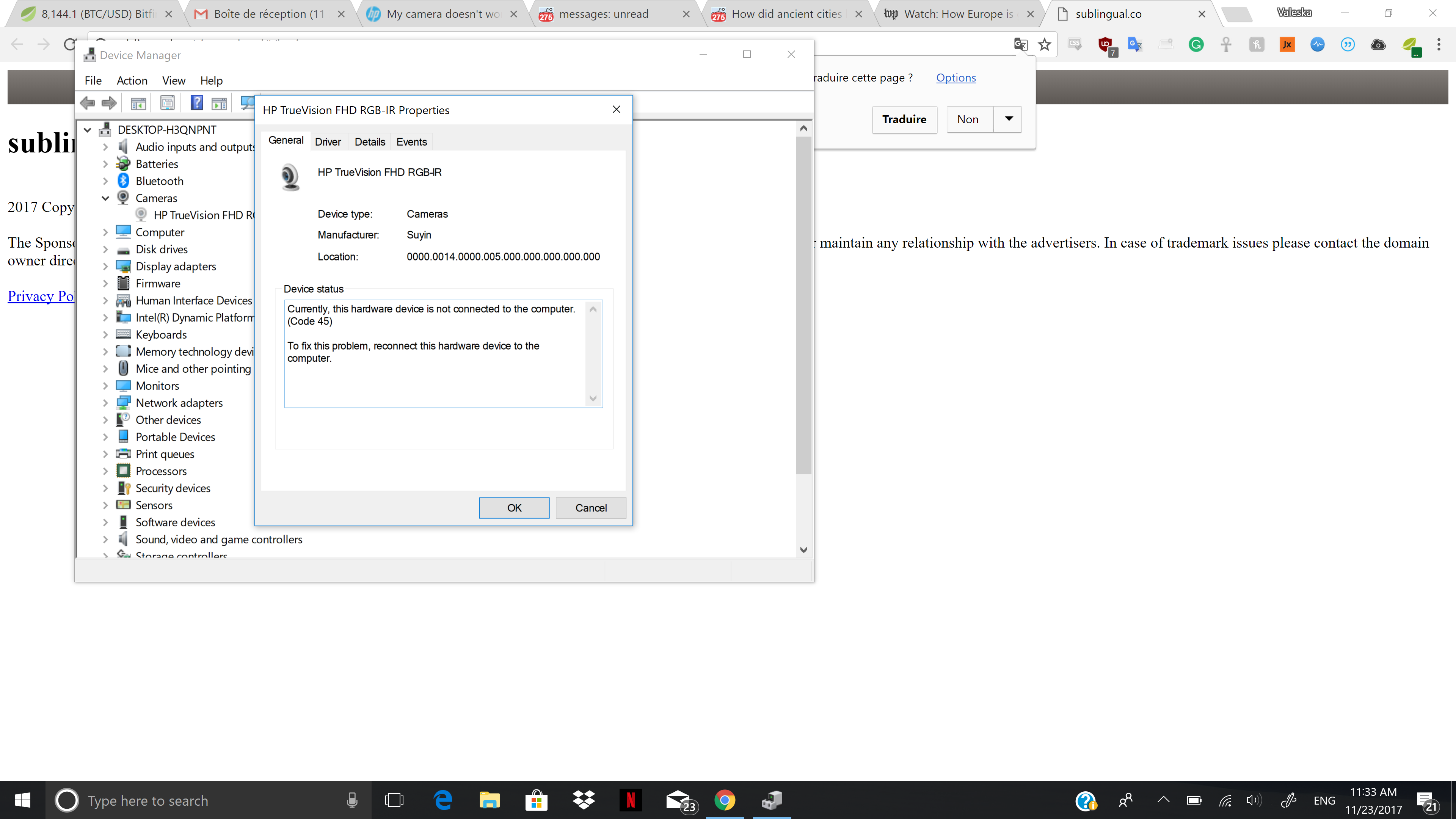Open Microsoft Store from the taskbar

tap(537, 800)
